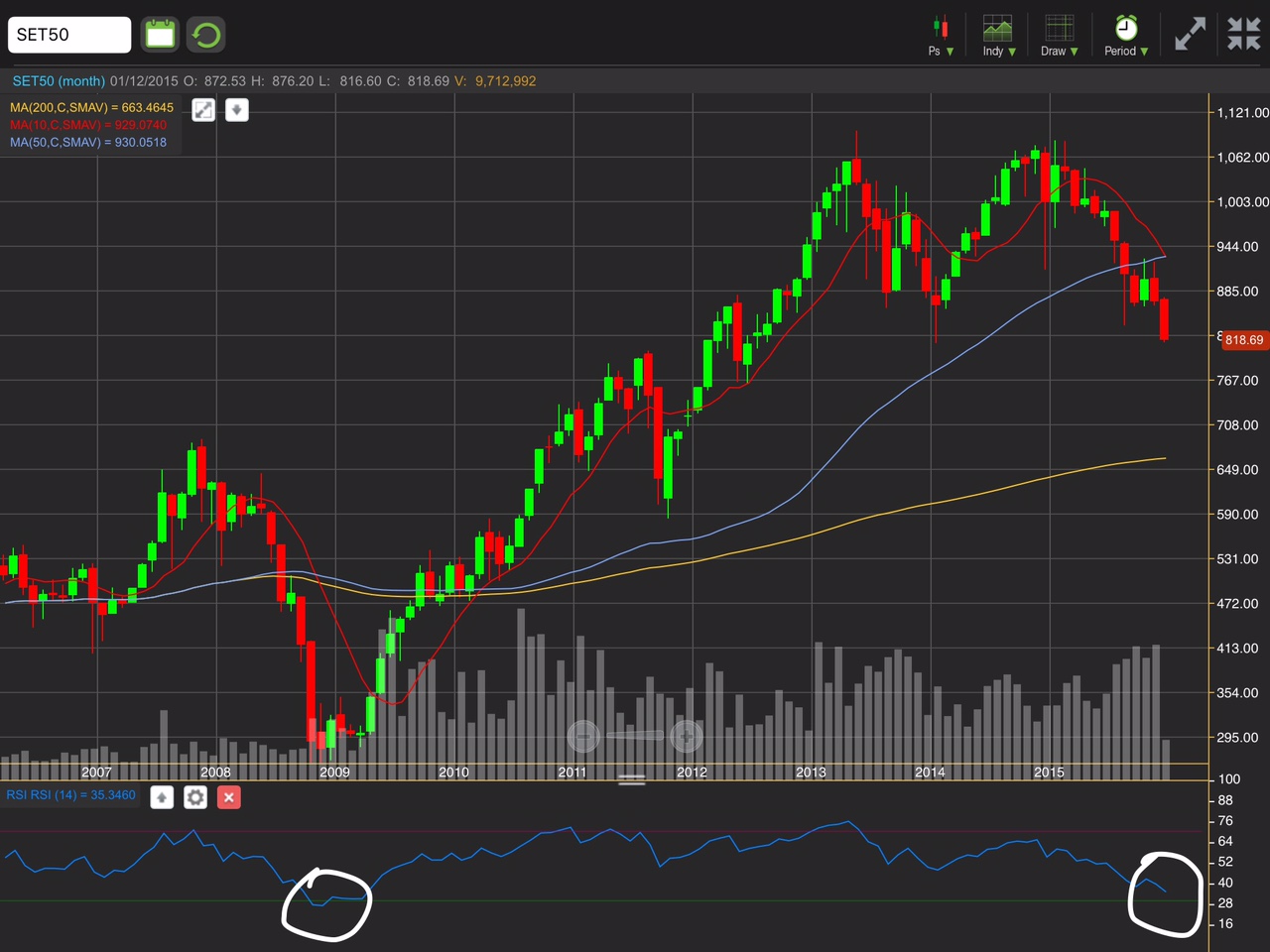The image size is (1270, 952).
Task: Click the SET50 symbol input field
Action: pyautogui.click(x=69, y=35)
